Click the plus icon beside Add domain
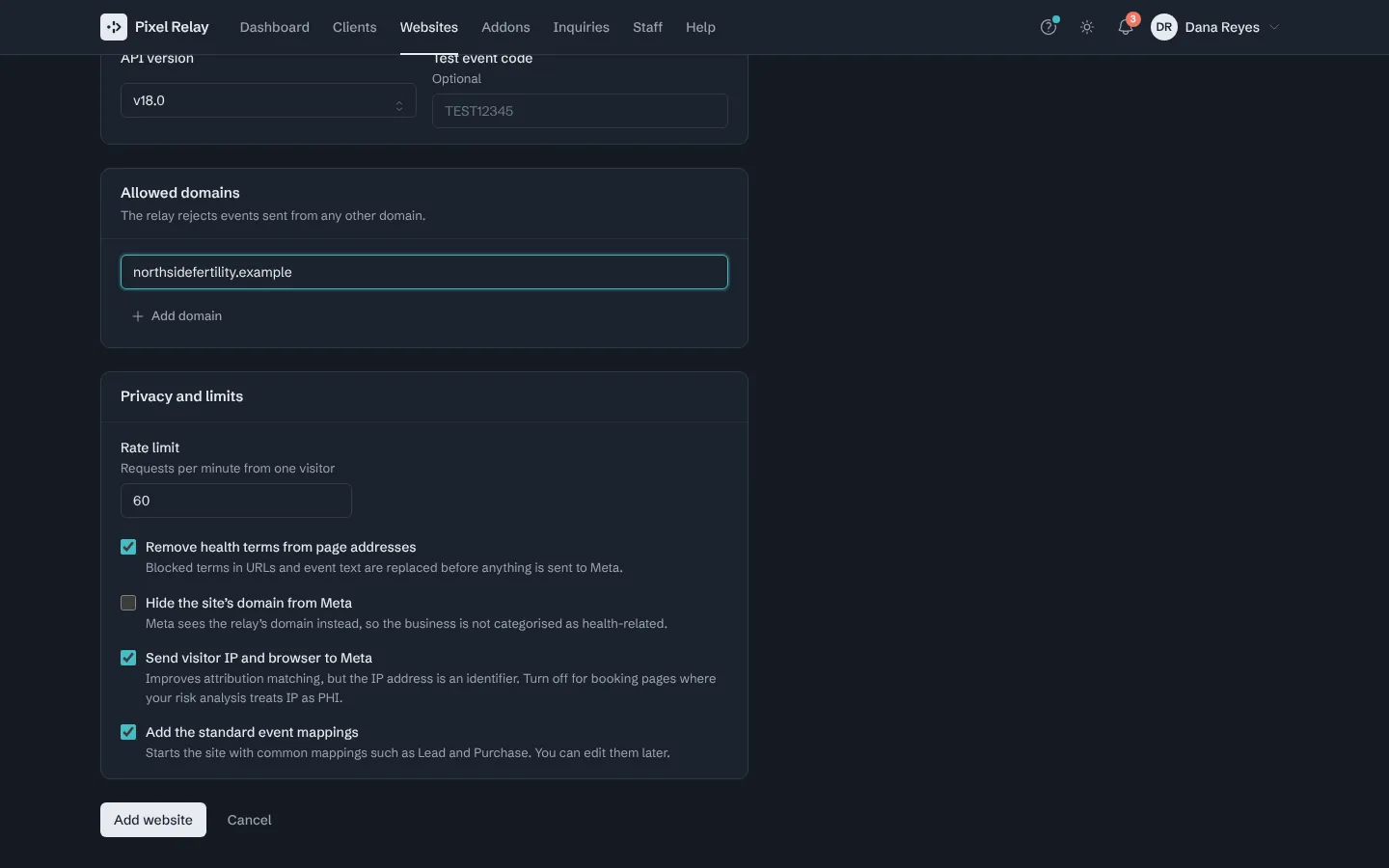 (138, 316)
